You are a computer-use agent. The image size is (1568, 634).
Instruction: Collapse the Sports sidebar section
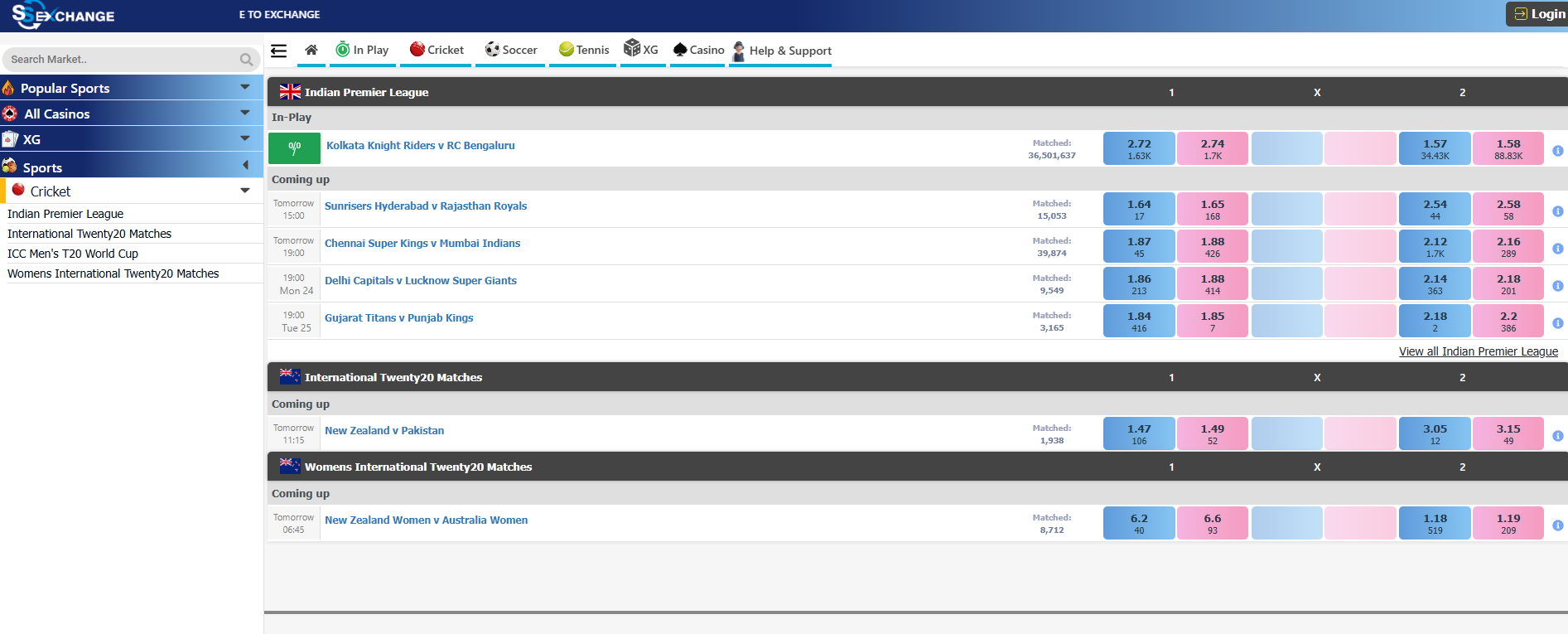[x=244, y=166]
